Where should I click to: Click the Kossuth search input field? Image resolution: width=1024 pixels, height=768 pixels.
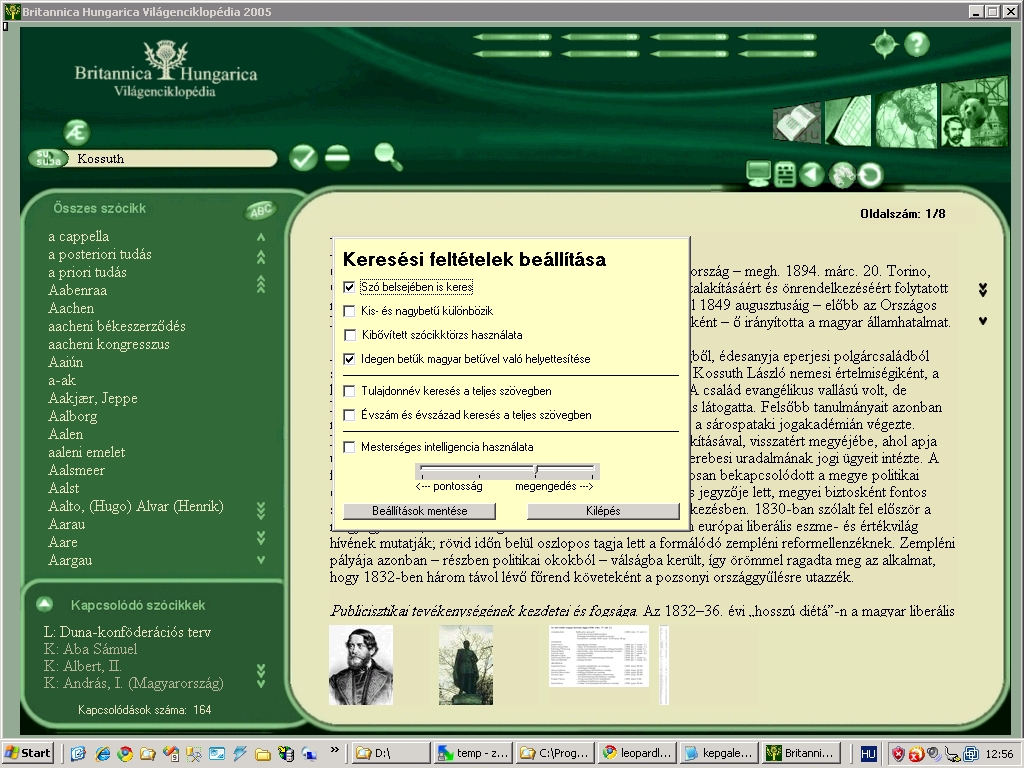(174, 158)
